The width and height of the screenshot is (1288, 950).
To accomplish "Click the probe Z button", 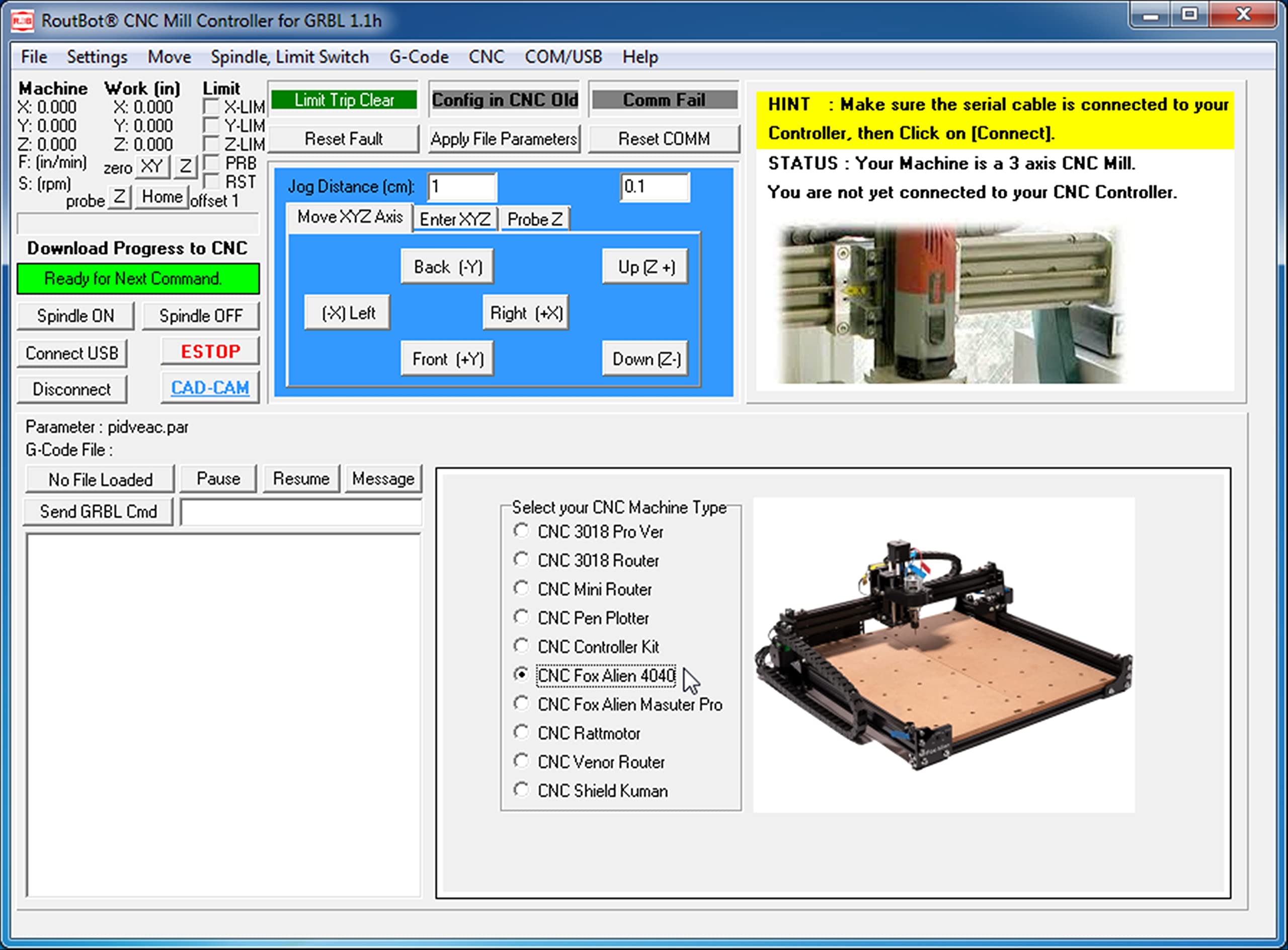I will (119, 197).
